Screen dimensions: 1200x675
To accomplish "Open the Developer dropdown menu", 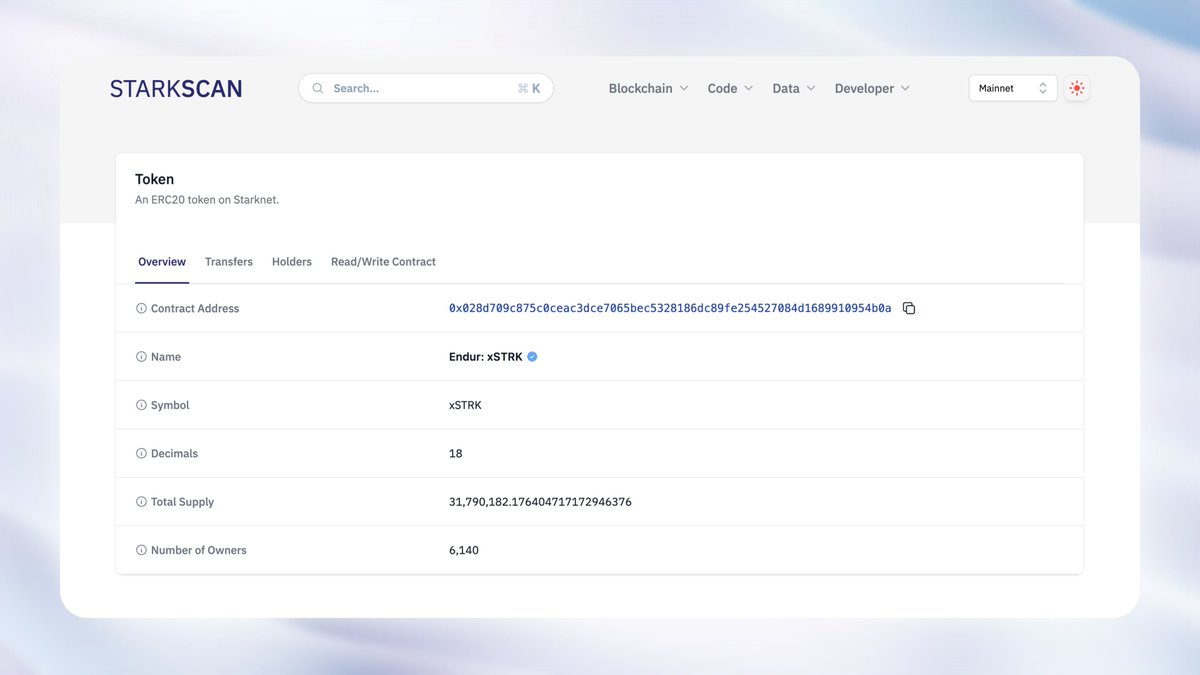I will click(x=872, y=88).
